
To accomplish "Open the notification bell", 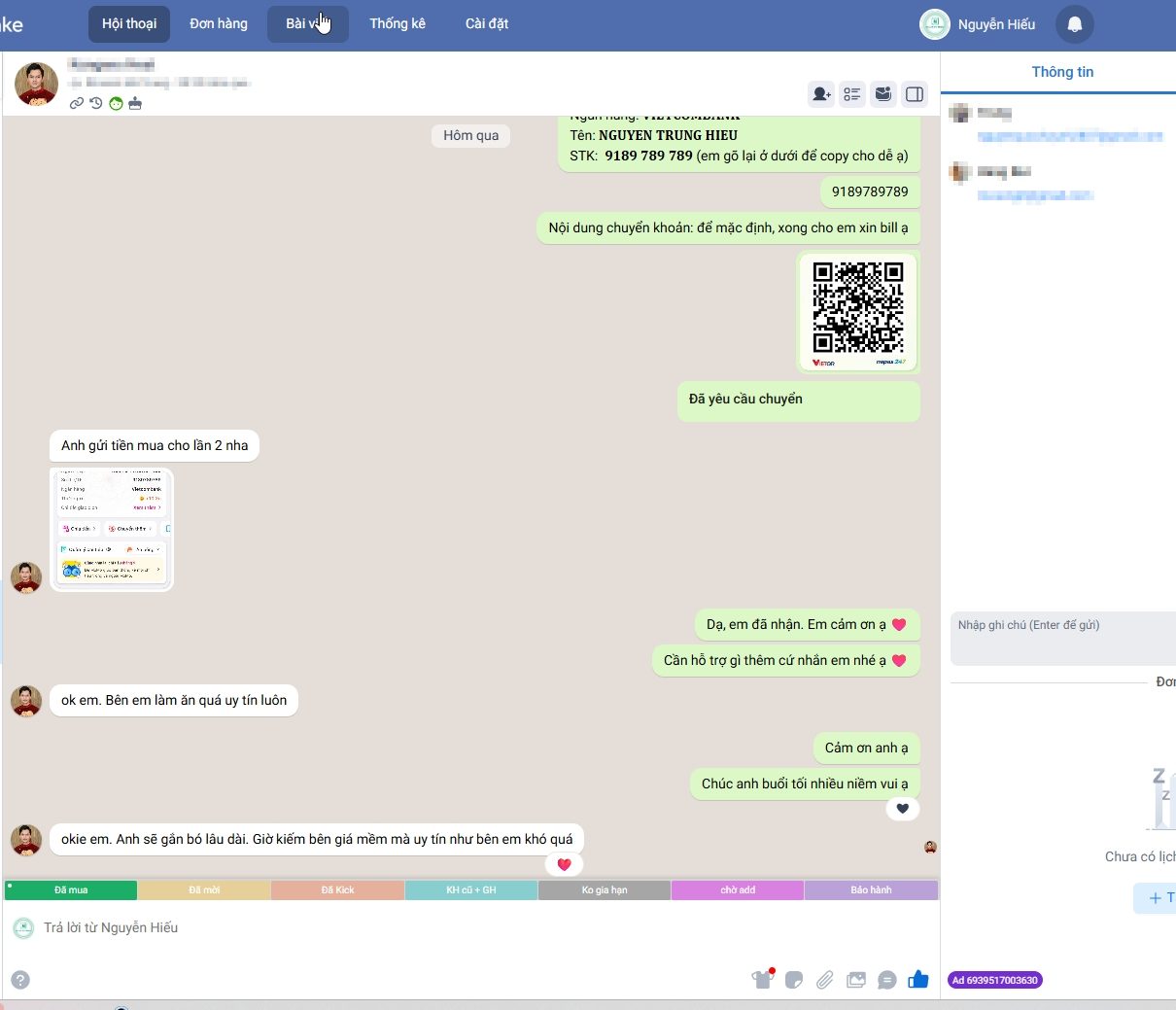I will (x=1075, y=24).
